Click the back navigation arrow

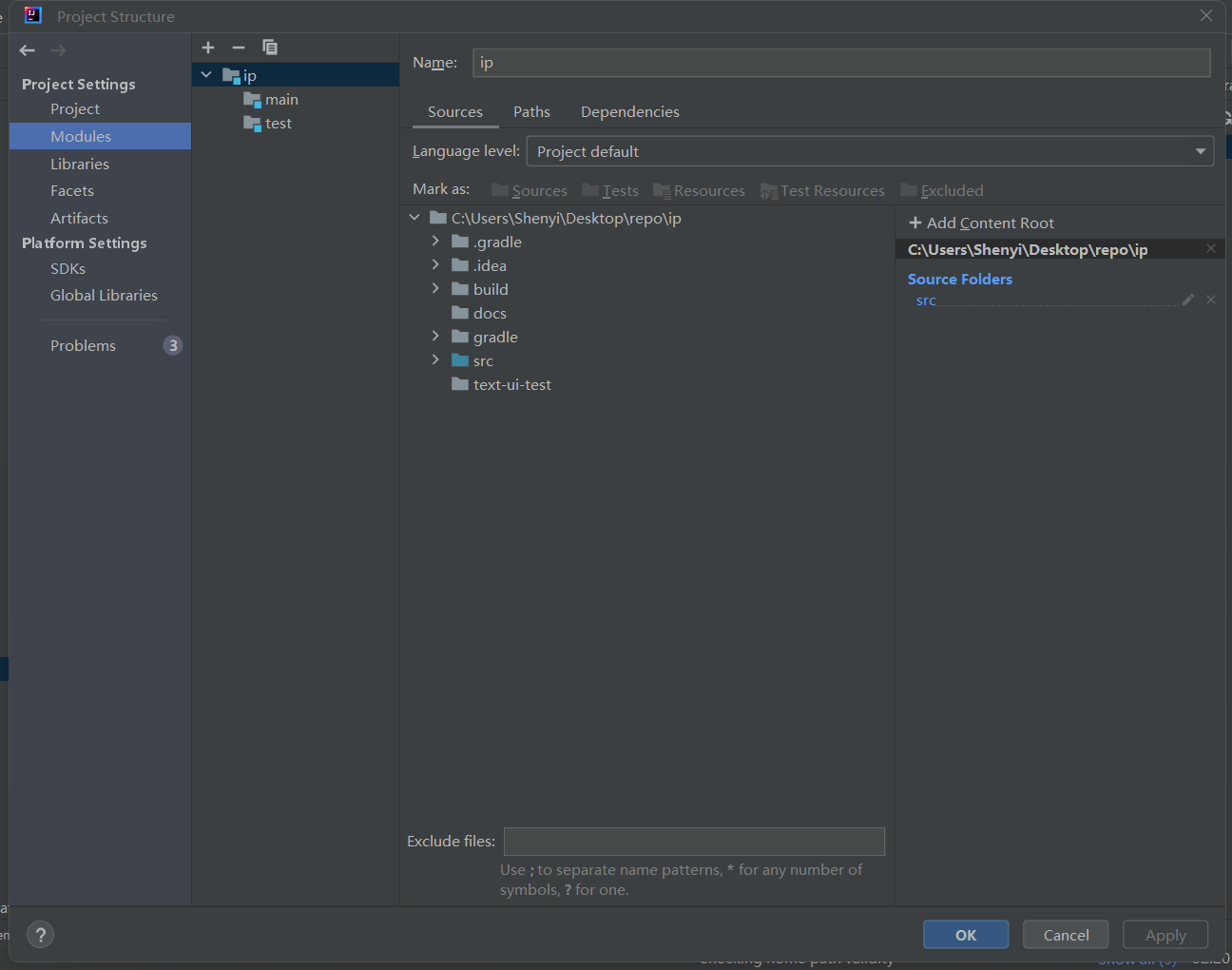tap(26, 49)
